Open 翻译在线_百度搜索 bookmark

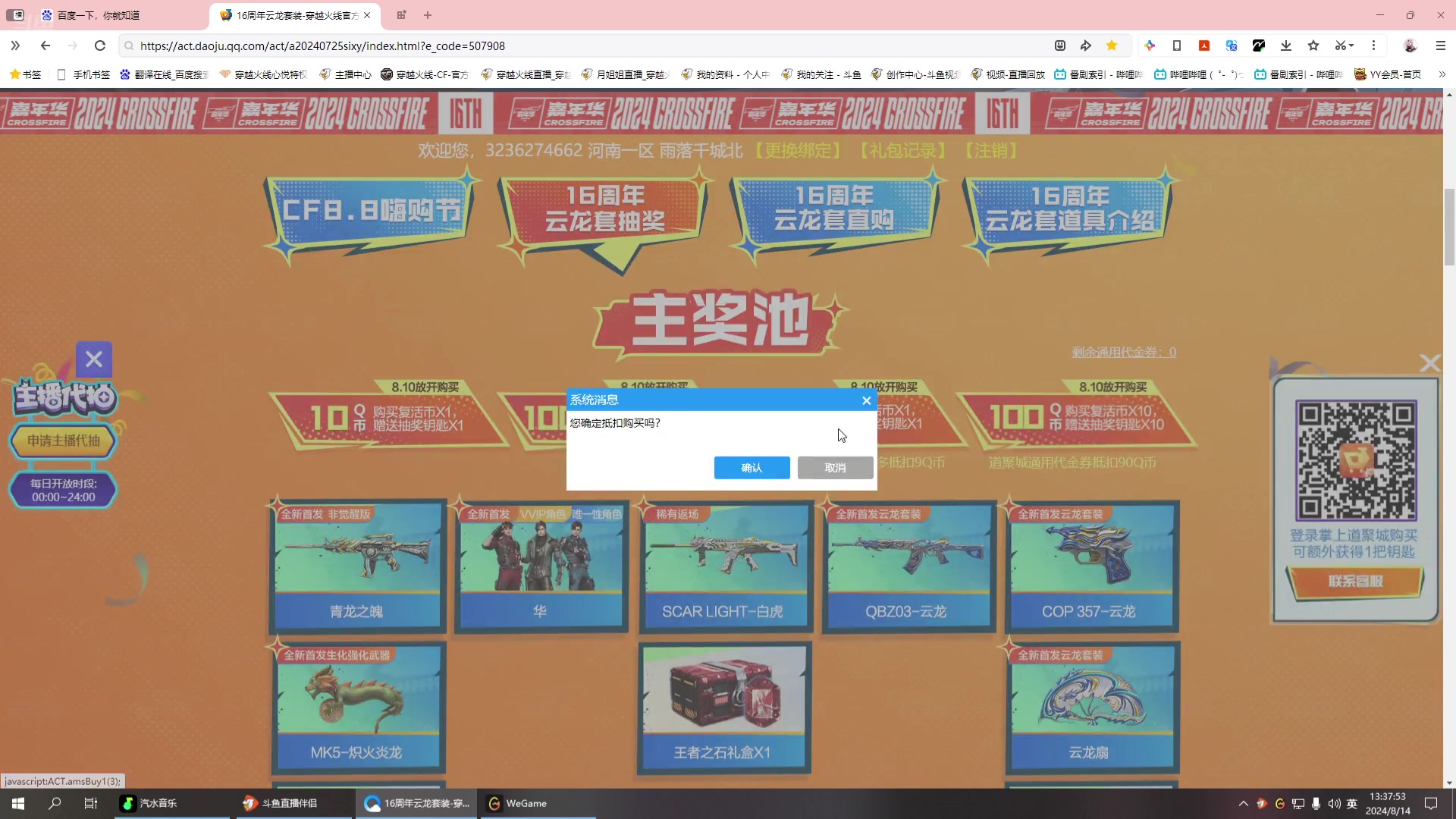(164, 74)
